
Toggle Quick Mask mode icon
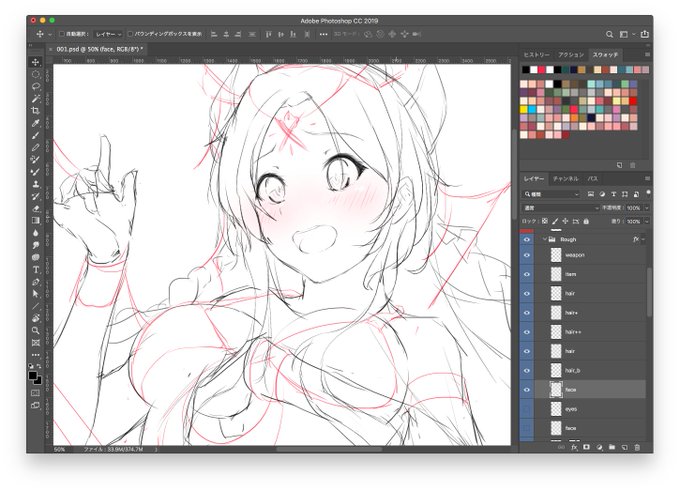pyautogui.click(x=36, y=393)
